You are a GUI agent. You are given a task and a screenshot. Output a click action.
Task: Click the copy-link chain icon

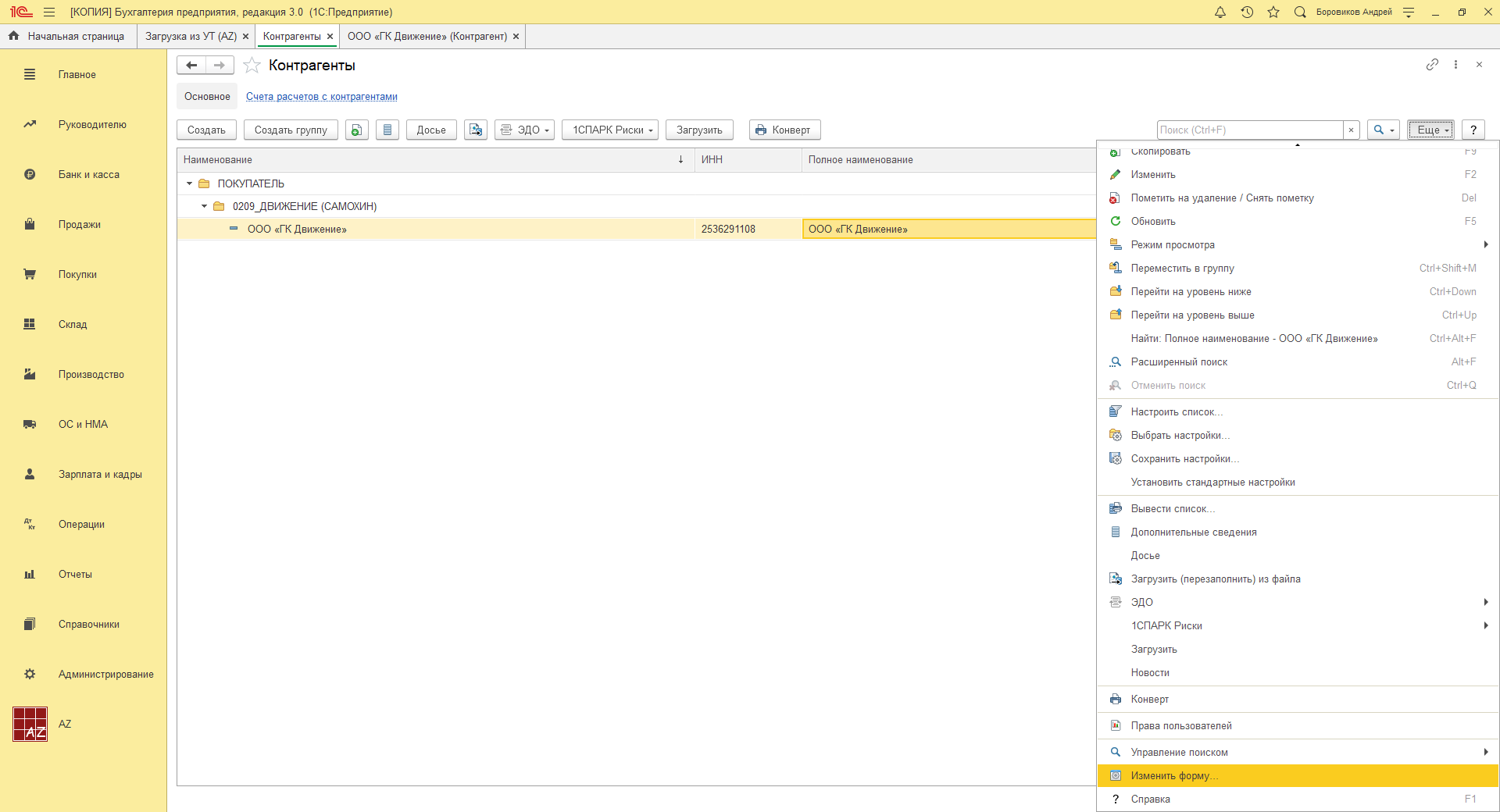(x=1431, y=65)
